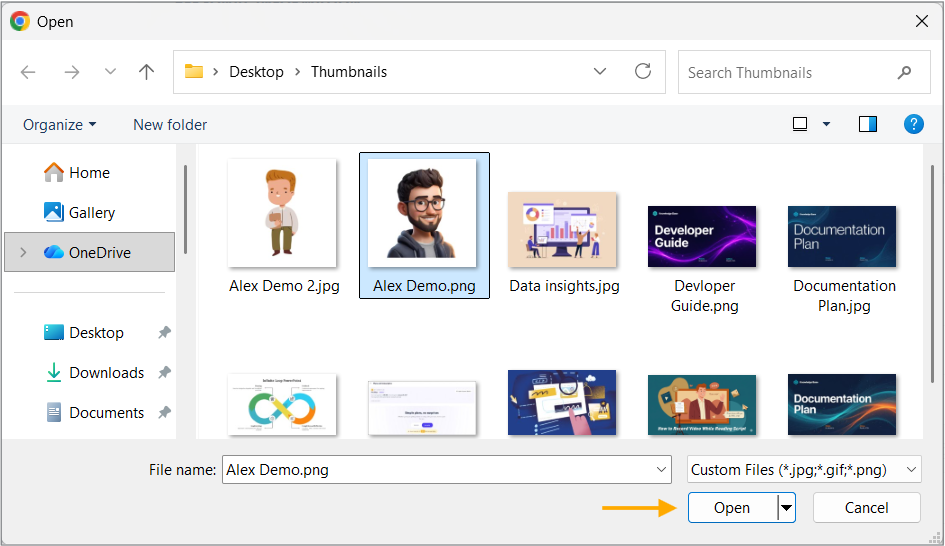Cancel the file dialog

point(867,508)
